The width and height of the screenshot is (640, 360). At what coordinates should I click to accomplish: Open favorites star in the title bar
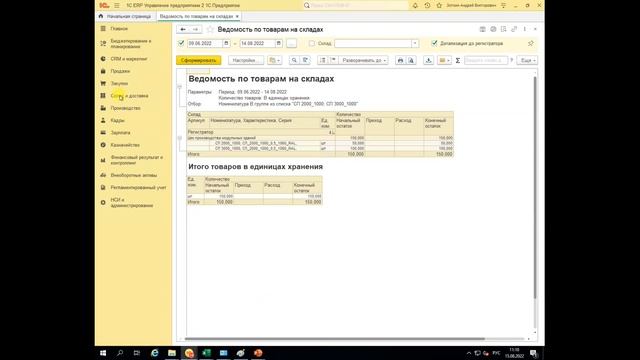tap(439, 5)
